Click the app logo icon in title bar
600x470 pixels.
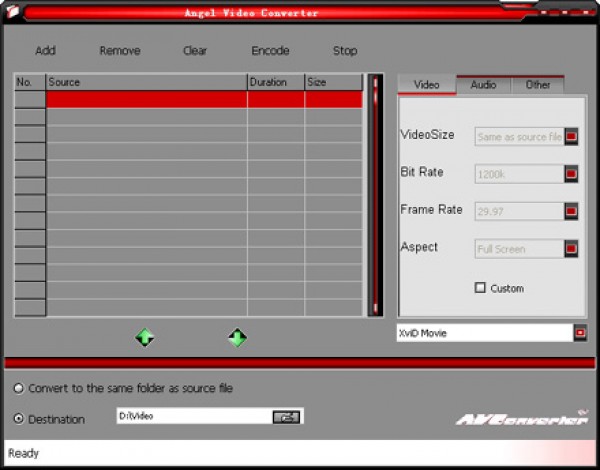[x=13, y=11]
